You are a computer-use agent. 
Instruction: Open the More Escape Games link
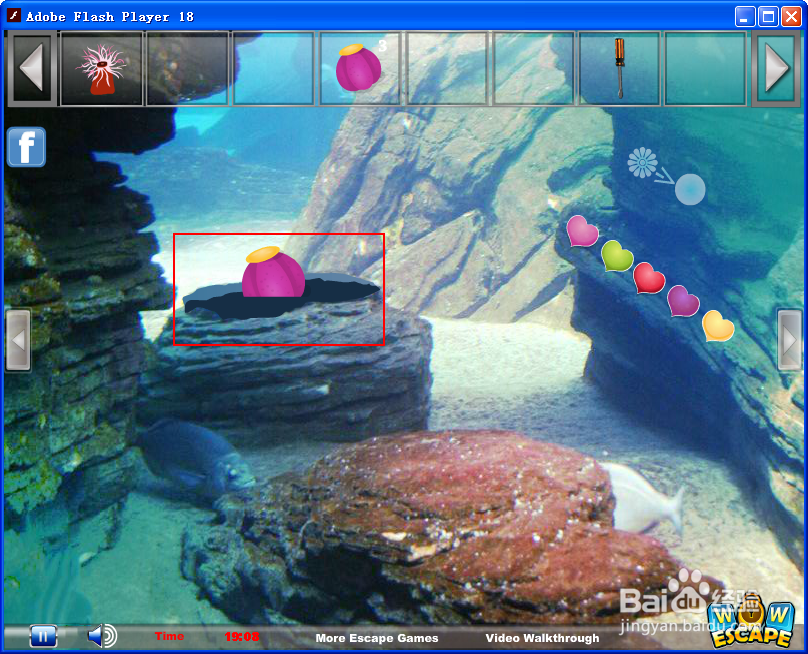[377, 638]
